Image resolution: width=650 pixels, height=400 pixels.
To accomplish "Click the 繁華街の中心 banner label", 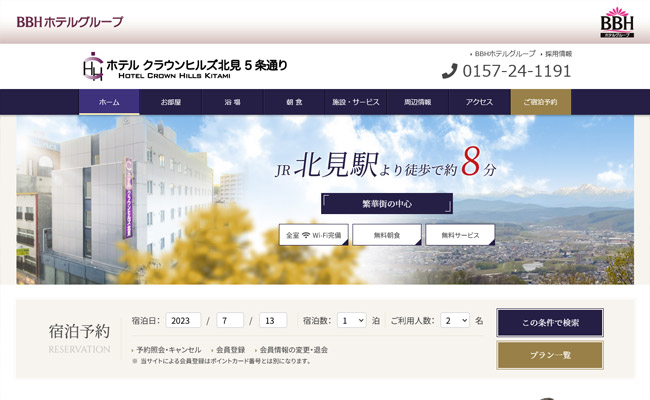I will [x=387, y=204].
